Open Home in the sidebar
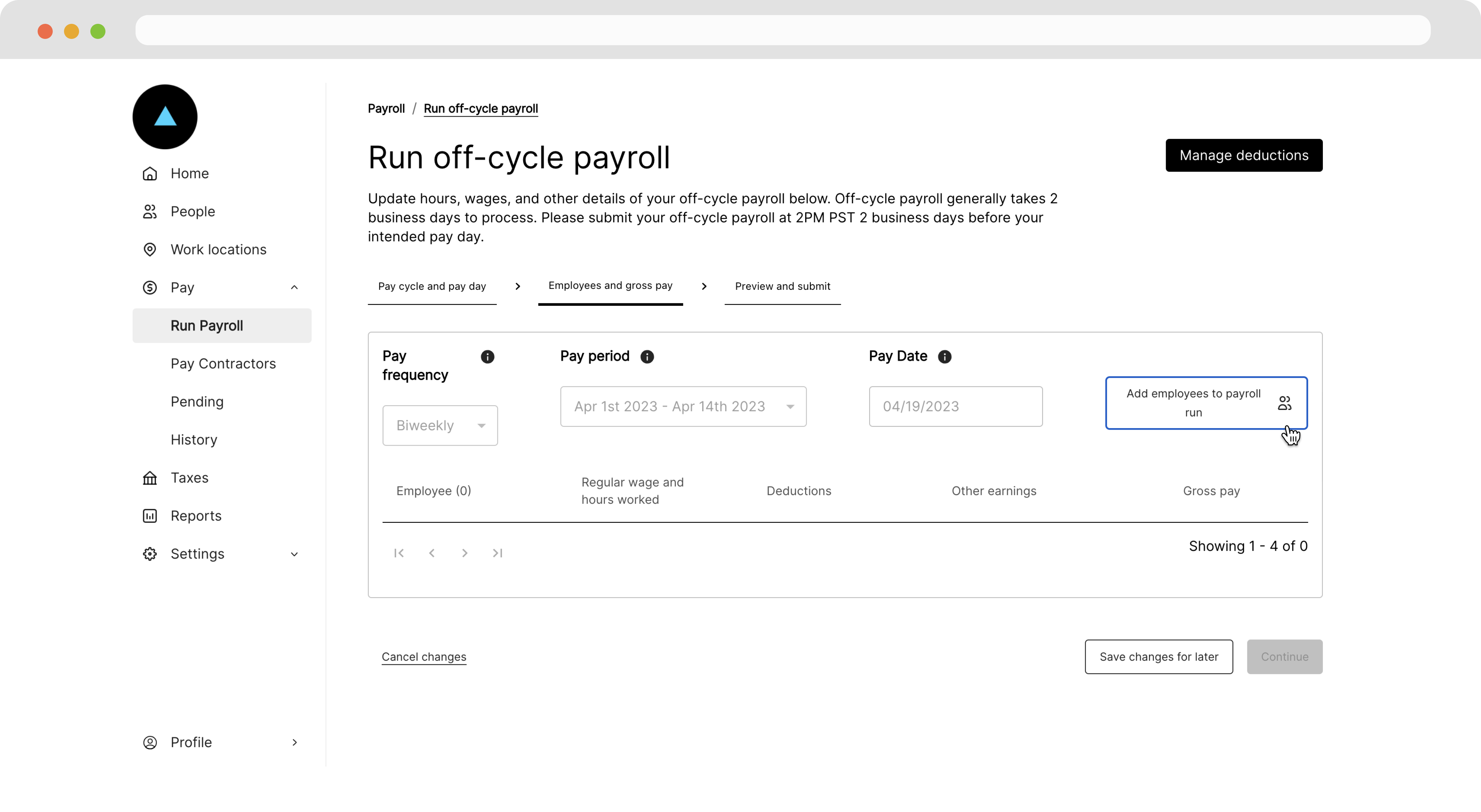This screenshot has height=812, width=1481. point(222,173)
